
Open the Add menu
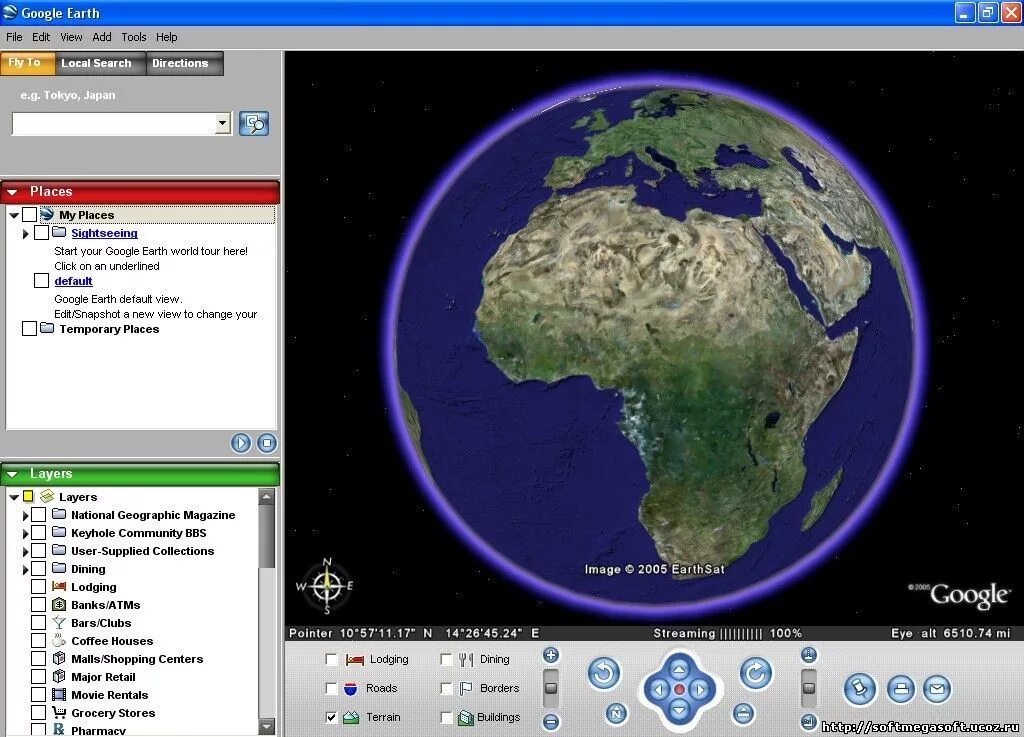[x=102, y=37]
